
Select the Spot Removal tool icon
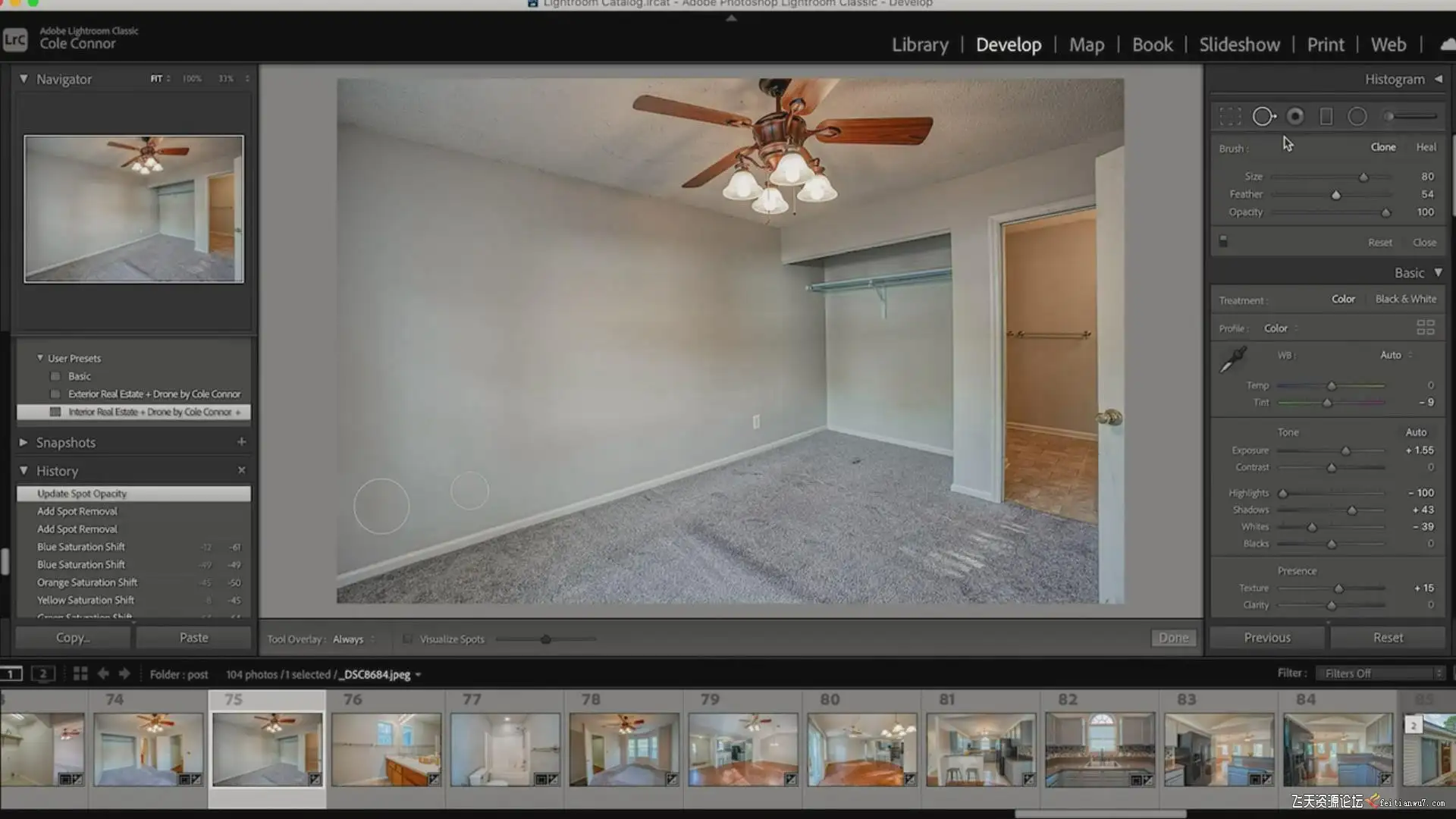1263,116
